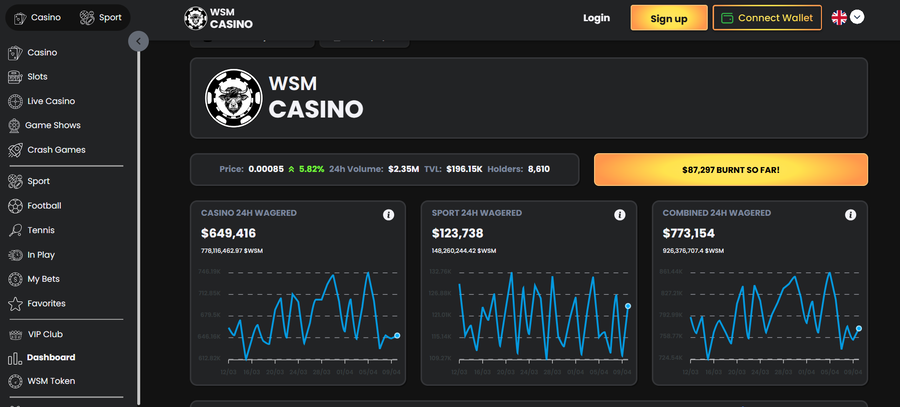This screenshot has height=407, width=900.
Task: Click the $87,297 BURNT SO FAR banner
Action: [x=731, y=170]
